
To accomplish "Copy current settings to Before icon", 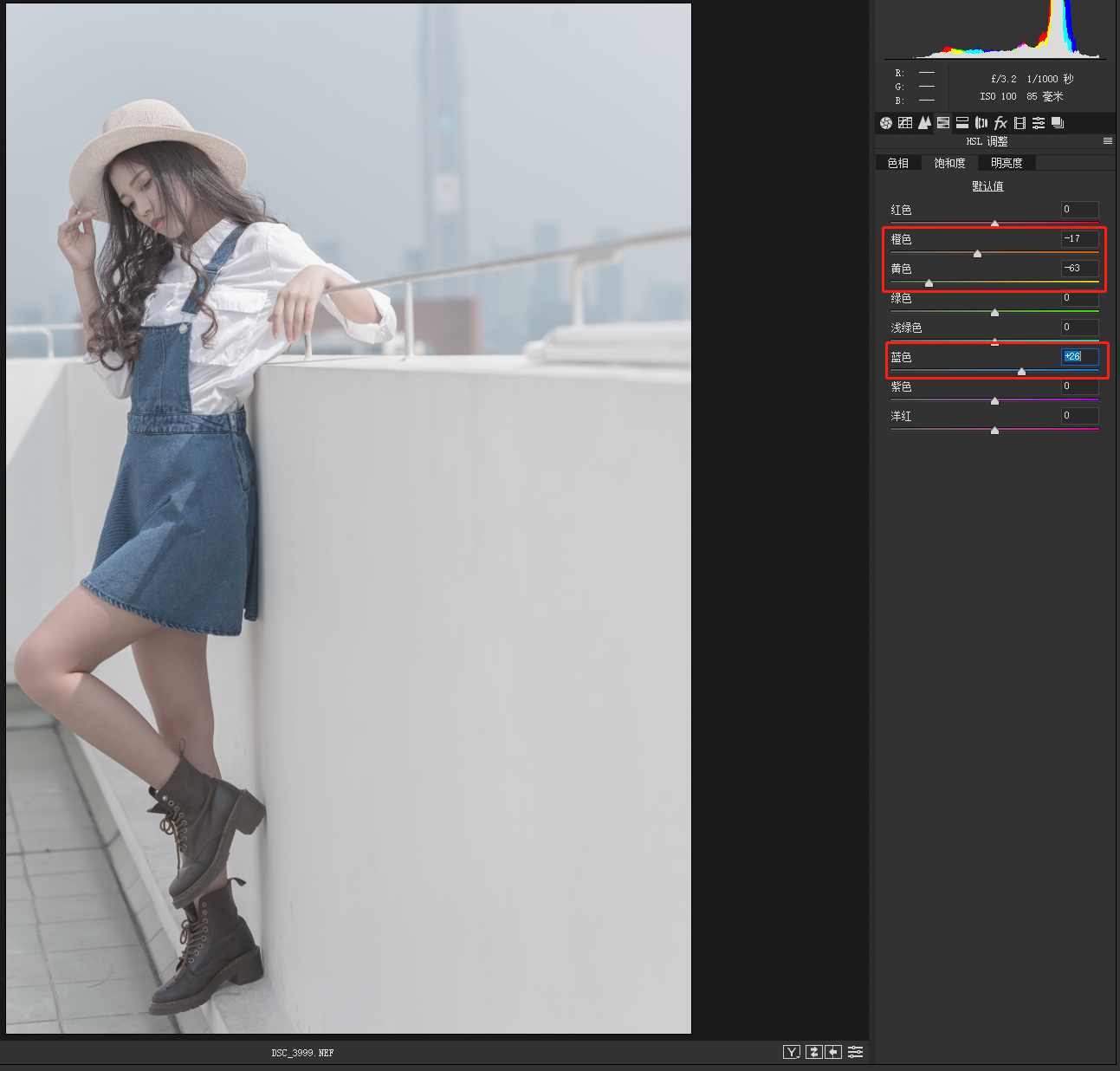I will (x=833, y=1052).
